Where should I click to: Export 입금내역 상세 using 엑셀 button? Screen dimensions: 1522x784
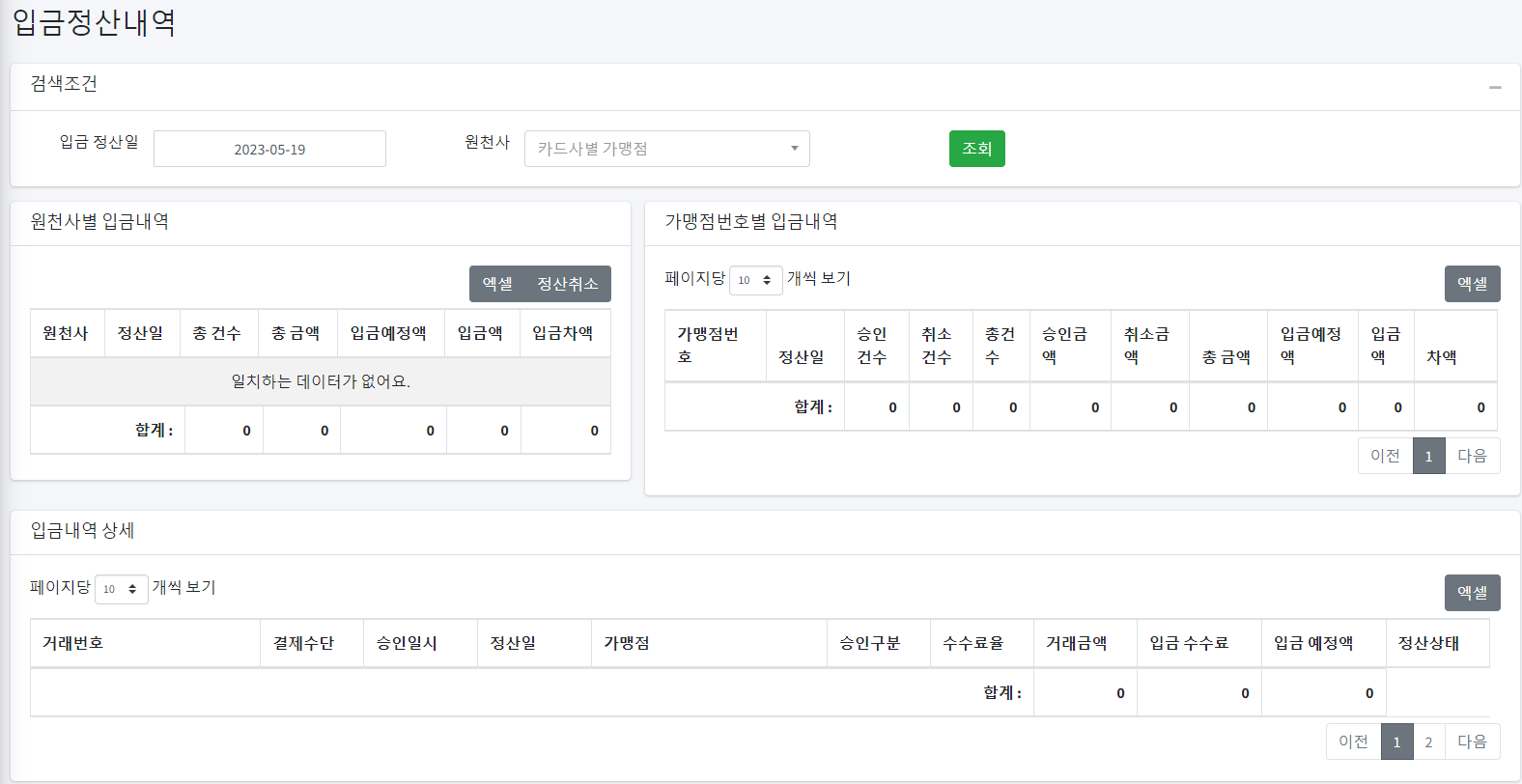pyautogui.click(x=1472, y=593)
